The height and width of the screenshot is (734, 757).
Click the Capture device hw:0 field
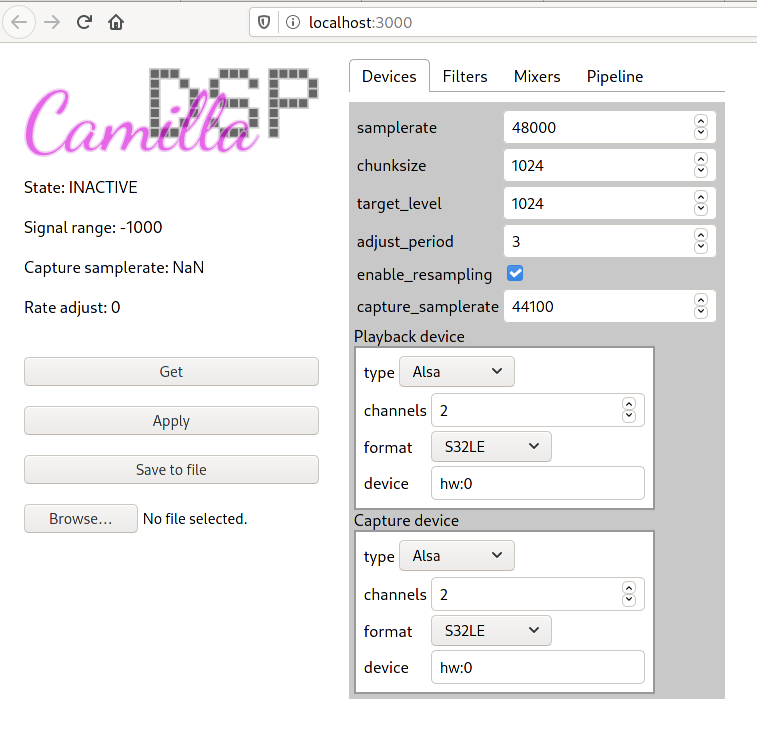click(537, 667)
